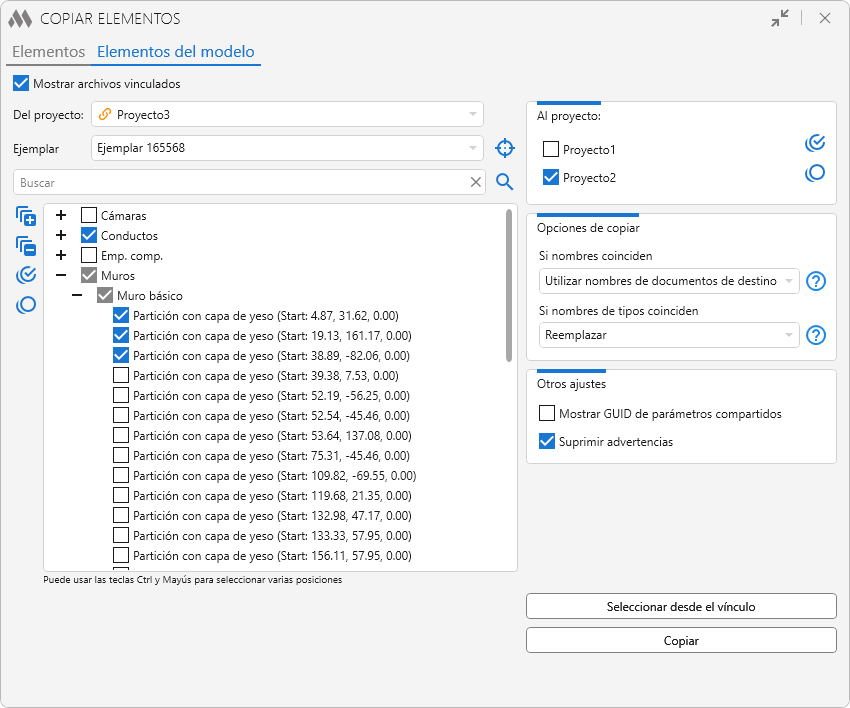
Task: Click the magnifier search icon
Action: pyautogui.click(x=505, y=182)
